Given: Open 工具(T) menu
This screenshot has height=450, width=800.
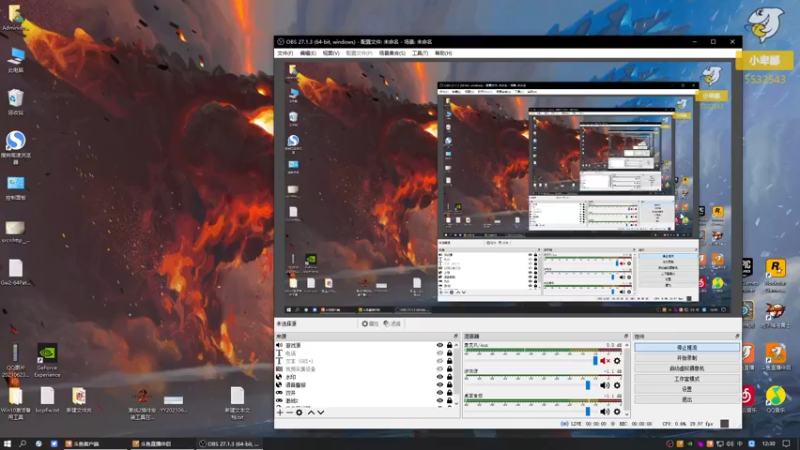Looking at the screenshot, I should click(420, 53).
